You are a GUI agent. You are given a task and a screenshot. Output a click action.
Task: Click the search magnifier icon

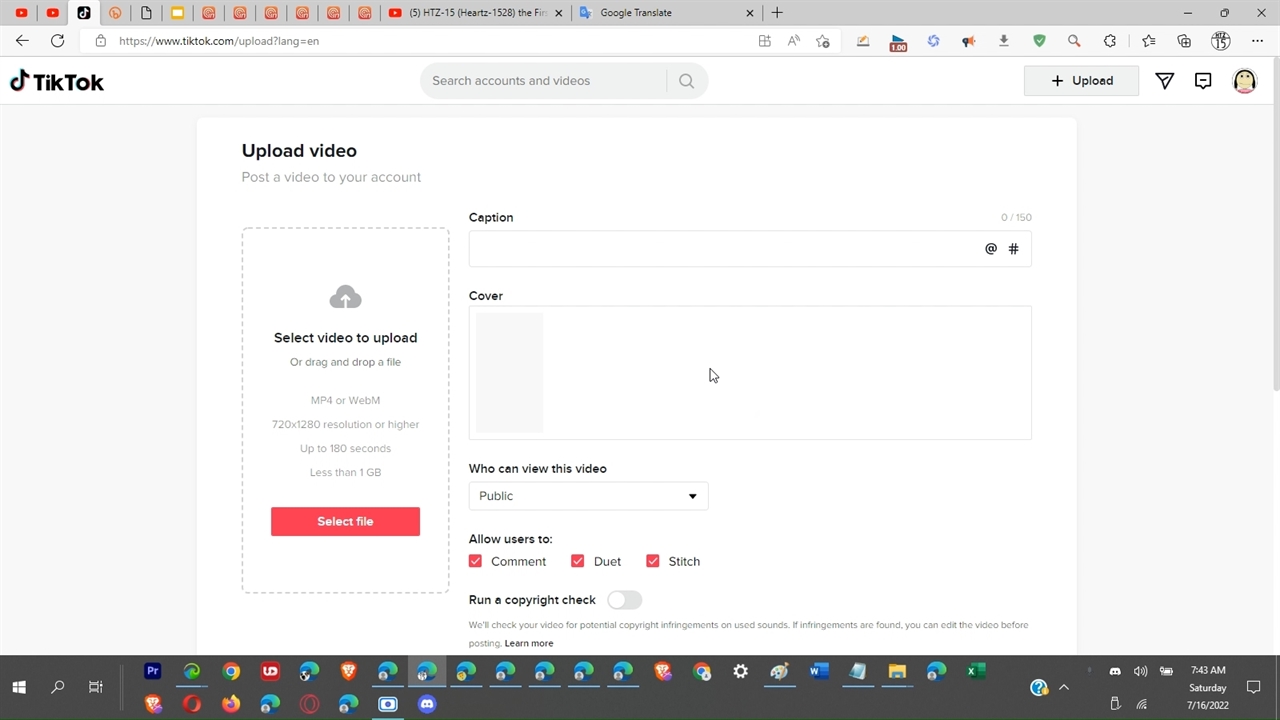coord(686,81)
